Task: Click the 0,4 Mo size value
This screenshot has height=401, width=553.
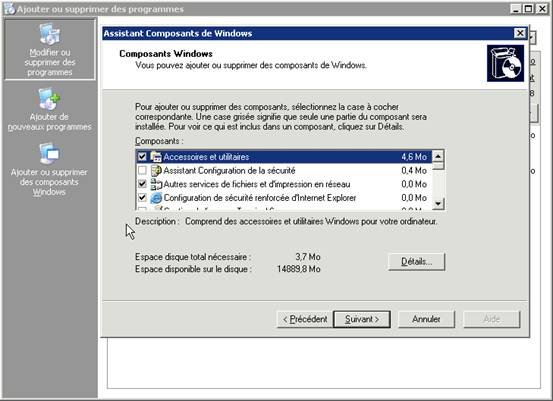Action: click(414, 170)
